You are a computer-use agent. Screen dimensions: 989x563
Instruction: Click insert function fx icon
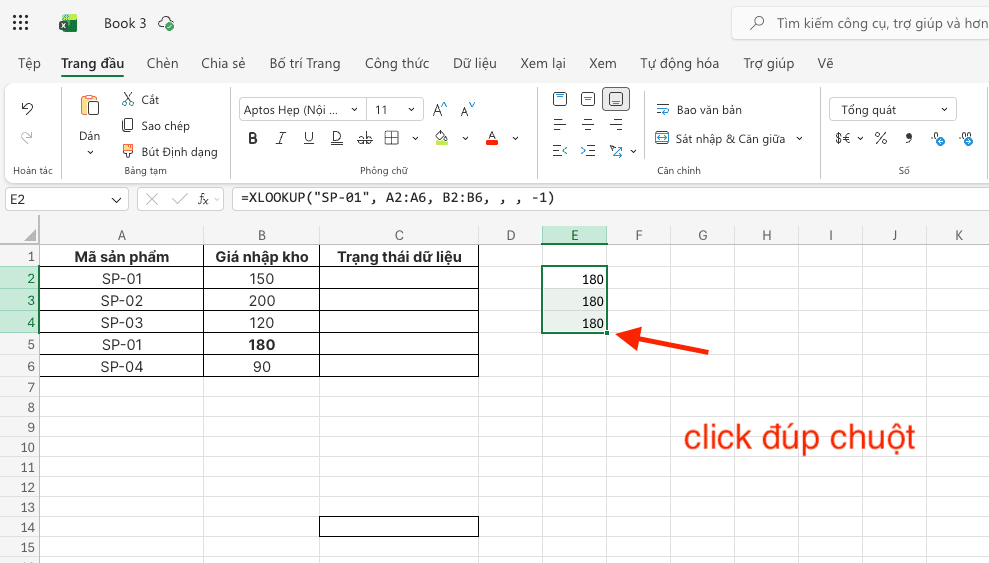pos(203,199)
